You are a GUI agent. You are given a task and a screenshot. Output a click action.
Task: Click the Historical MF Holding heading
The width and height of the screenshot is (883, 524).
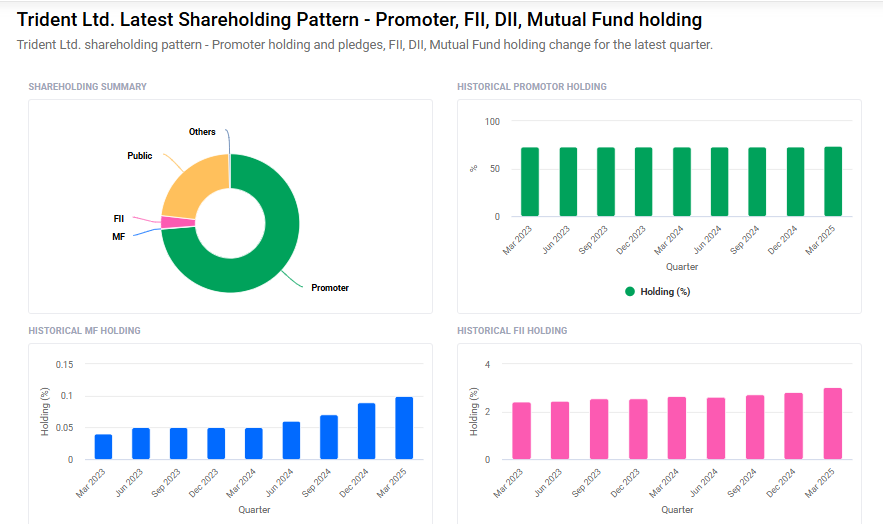pos(84,331)
